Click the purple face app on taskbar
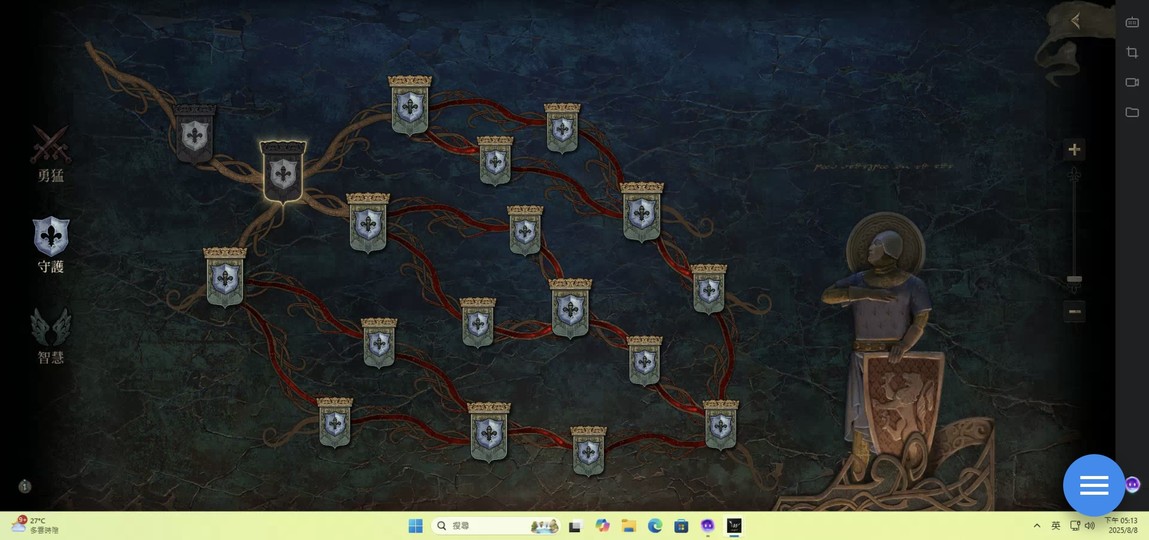The image size is (1149, 540). 707,525
